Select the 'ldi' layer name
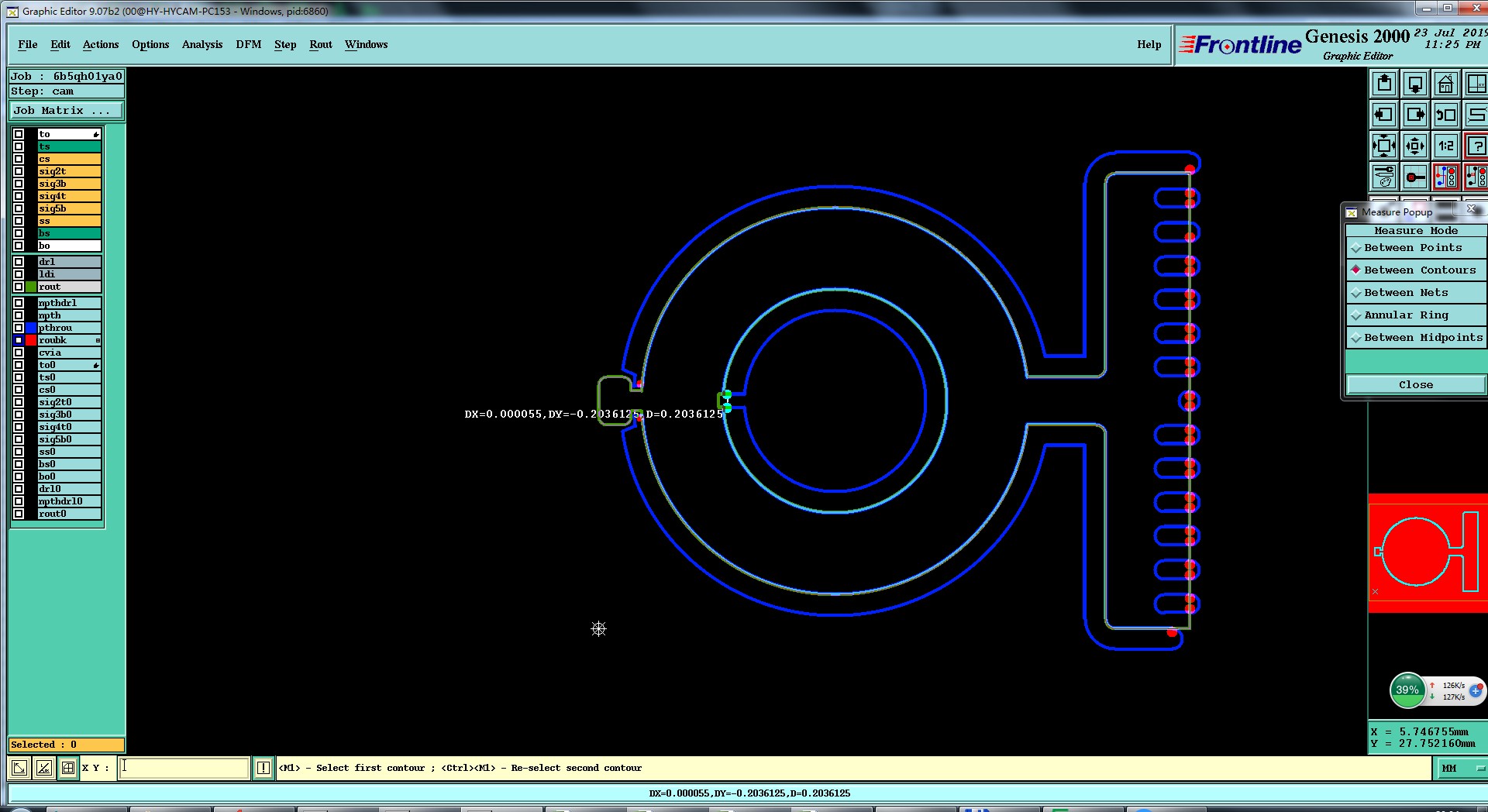 click(70, 274)
